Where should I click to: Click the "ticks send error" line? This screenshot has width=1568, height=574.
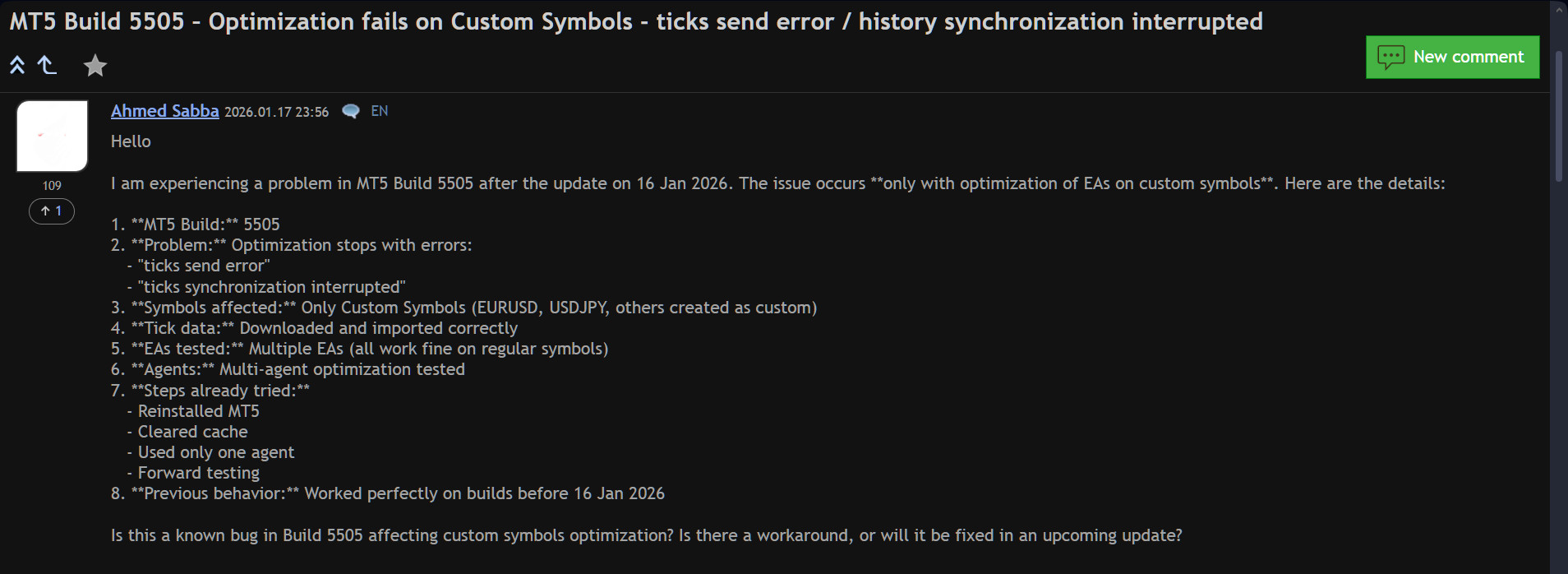coord(203,266)
